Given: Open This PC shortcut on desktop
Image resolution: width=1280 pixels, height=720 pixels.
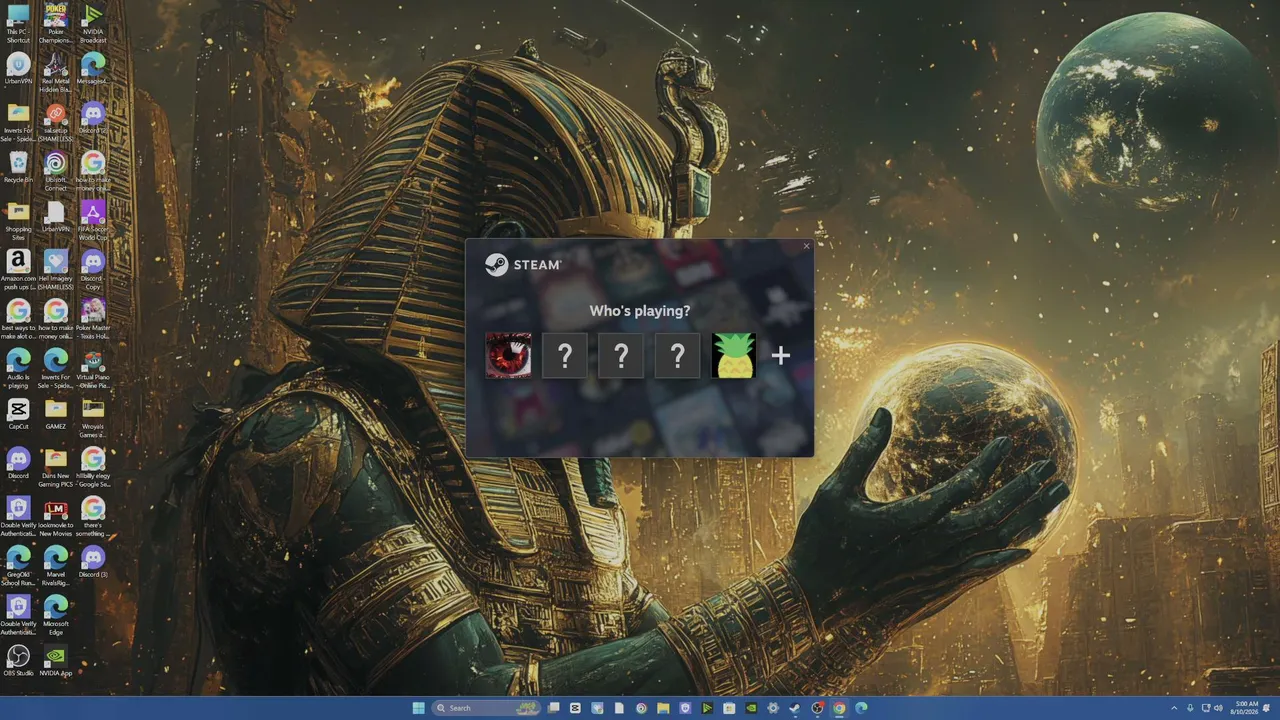Looking at the screenshot, I should pyautogui.click(x=18, y=24).
